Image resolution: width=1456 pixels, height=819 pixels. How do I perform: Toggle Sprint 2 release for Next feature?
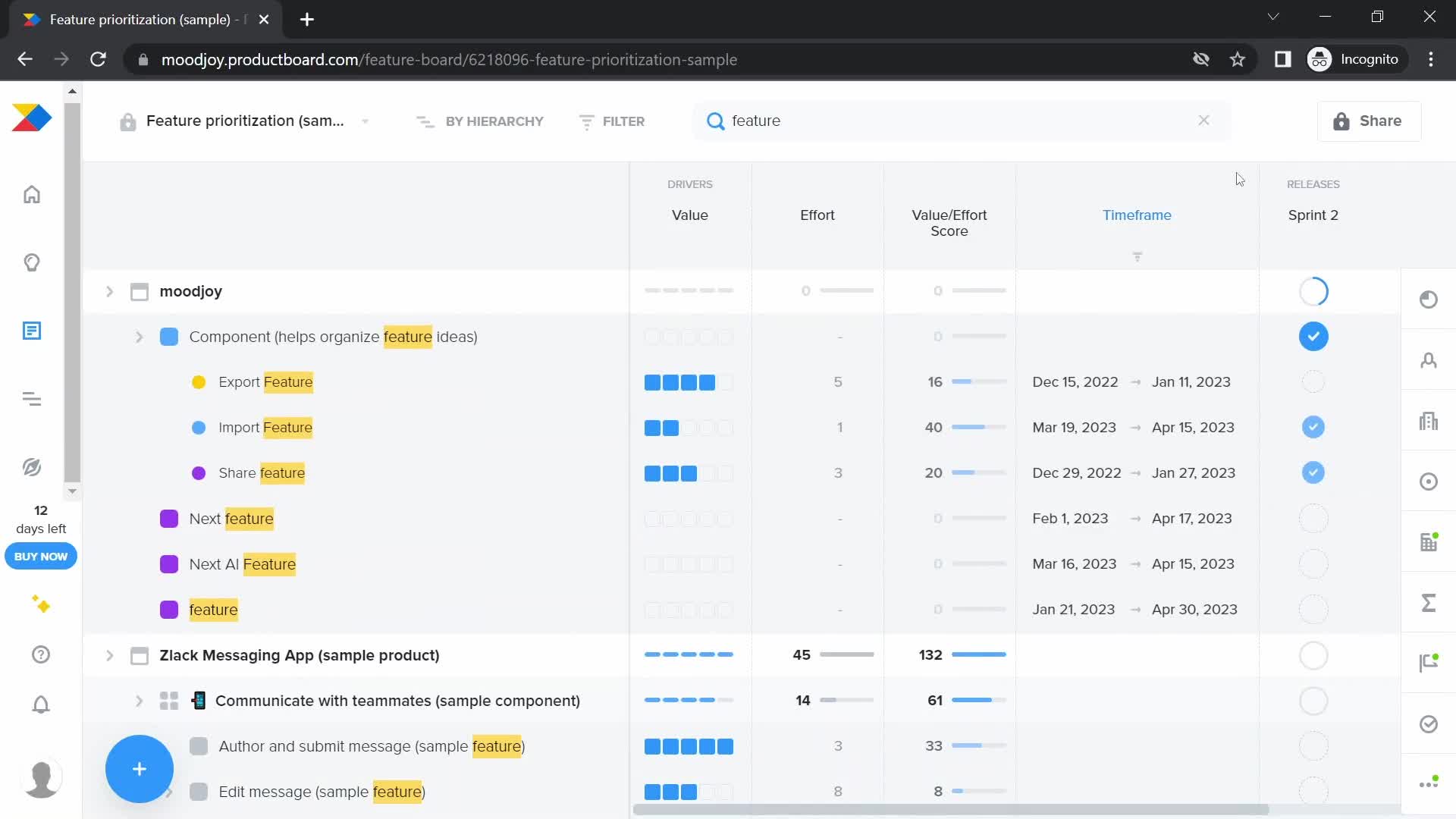pyautogui.click(x=1313, y=519)
